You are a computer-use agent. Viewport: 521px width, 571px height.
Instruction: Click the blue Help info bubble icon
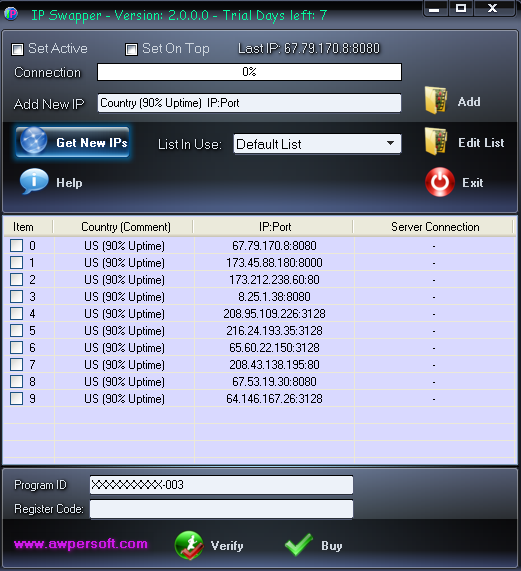point(34,181)
